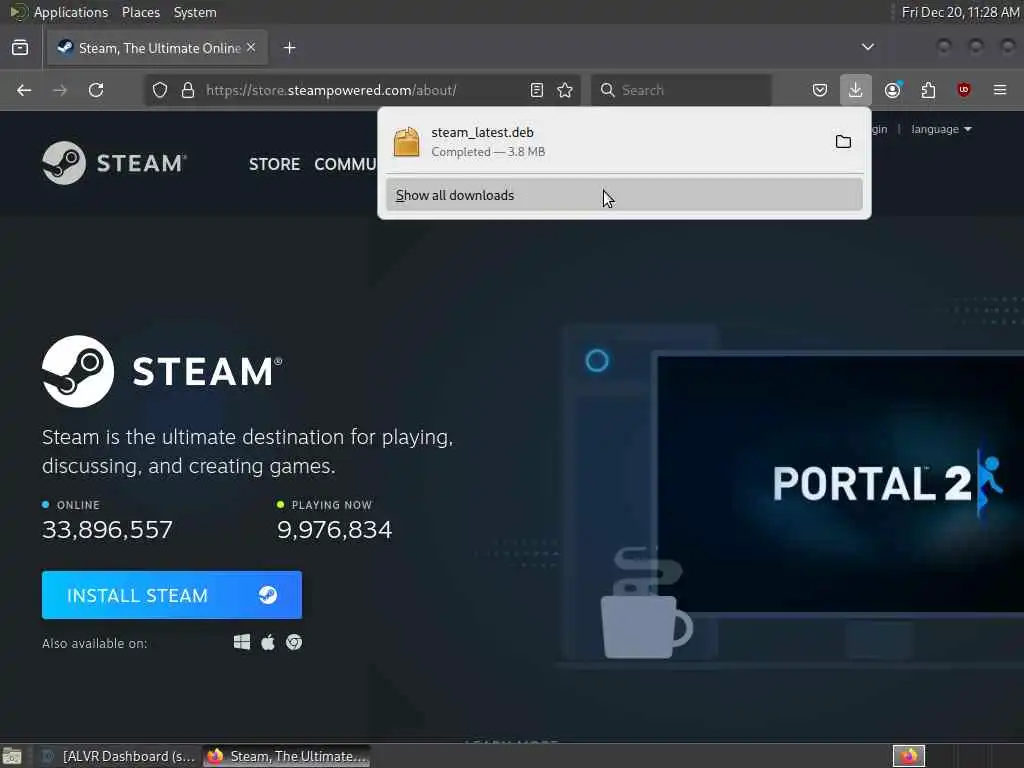The height and width of the screenshot is (768, 1024).
Task: Click Show all downloads
Action: pyautogui.click(x=624, y=195)
